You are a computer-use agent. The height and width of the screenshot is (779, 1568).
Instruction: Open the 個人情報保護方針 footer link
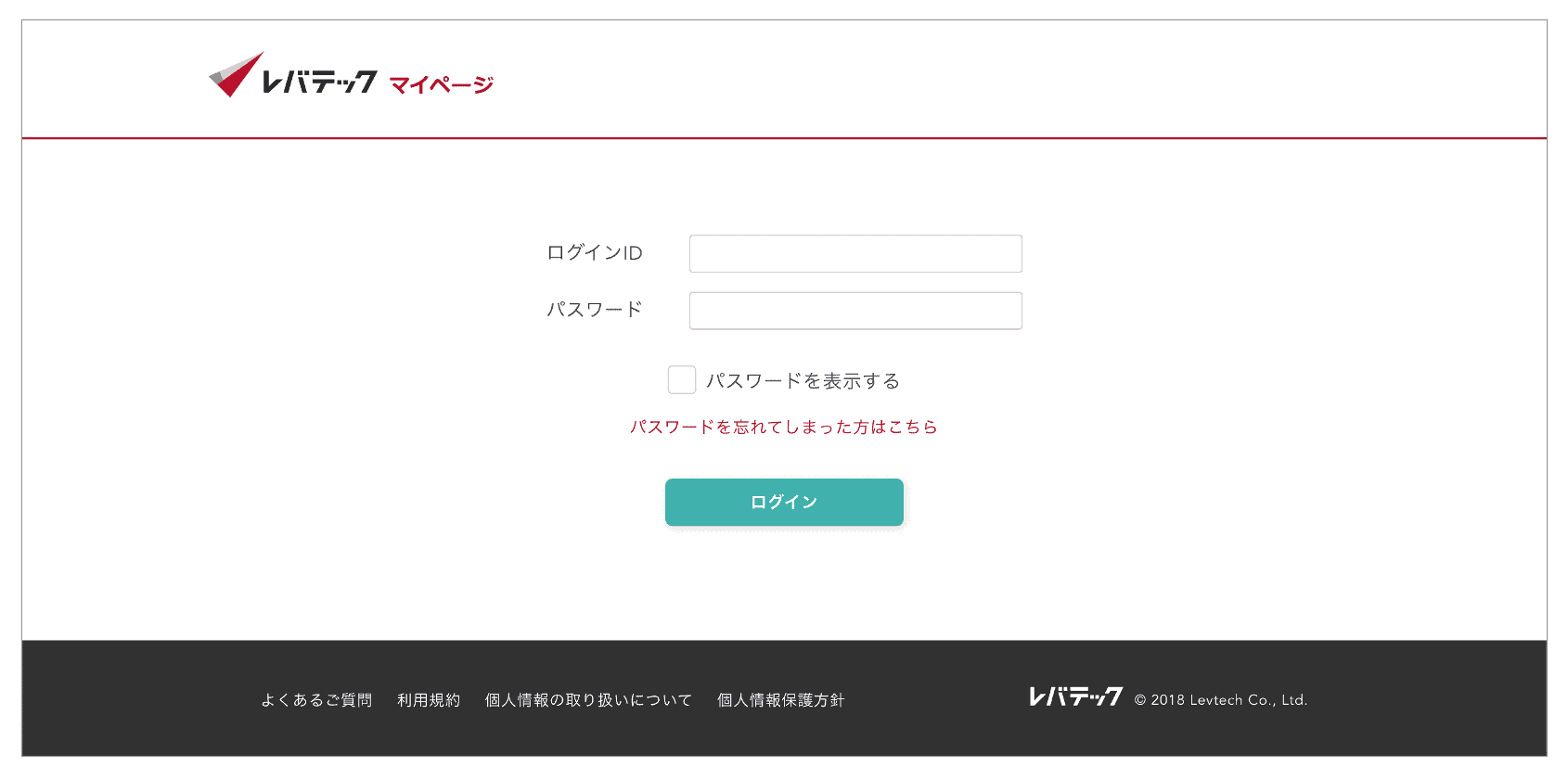point(780,700)
